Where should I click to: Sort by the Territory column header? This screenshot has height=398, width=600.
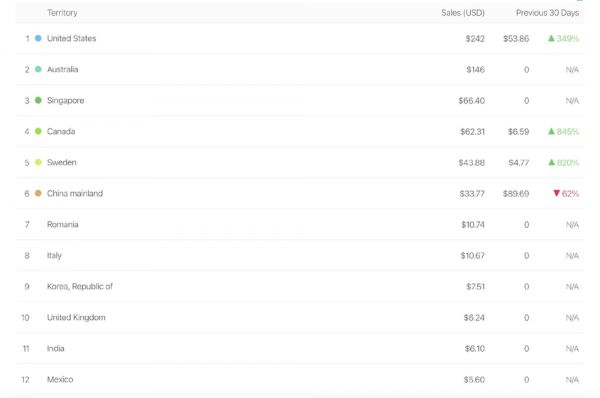62,13
